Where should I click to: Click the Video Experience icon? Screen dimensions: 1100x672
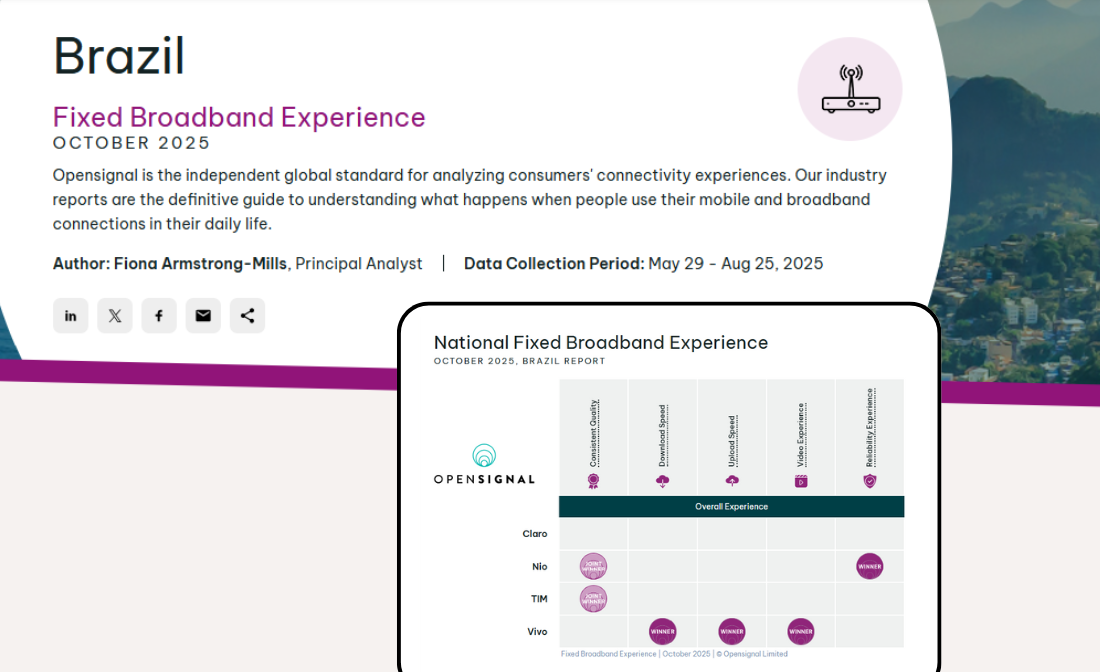pos(801,481)
